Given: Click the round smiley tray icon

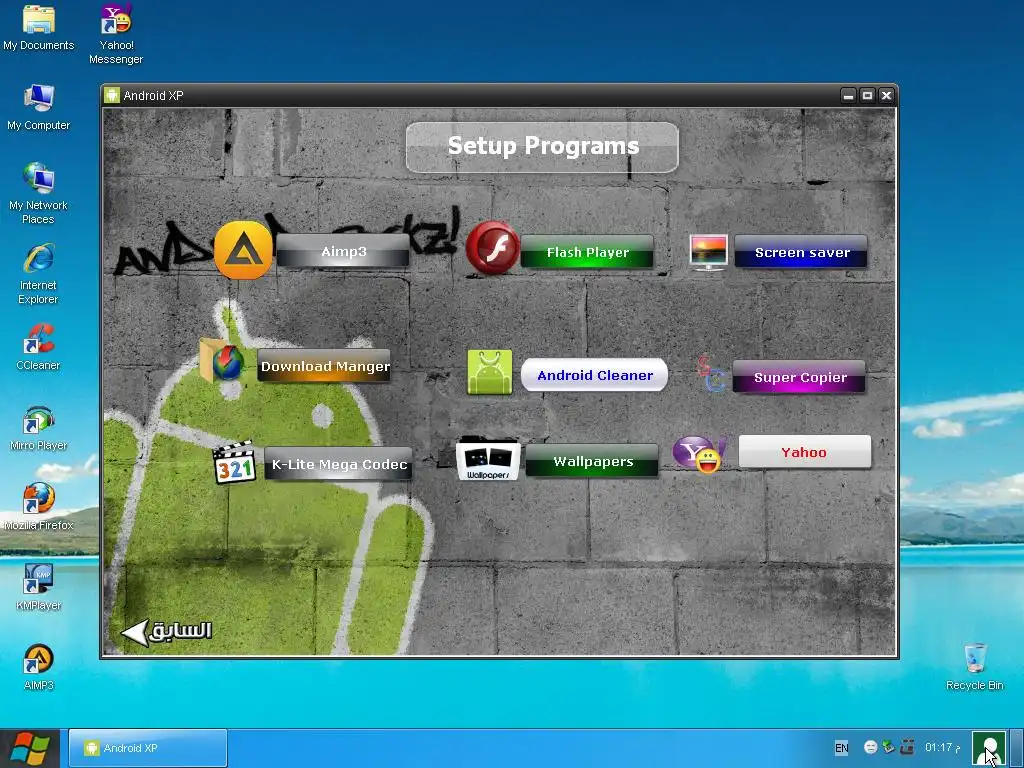Looking at the screenshot, I should (x=871, y=747).
